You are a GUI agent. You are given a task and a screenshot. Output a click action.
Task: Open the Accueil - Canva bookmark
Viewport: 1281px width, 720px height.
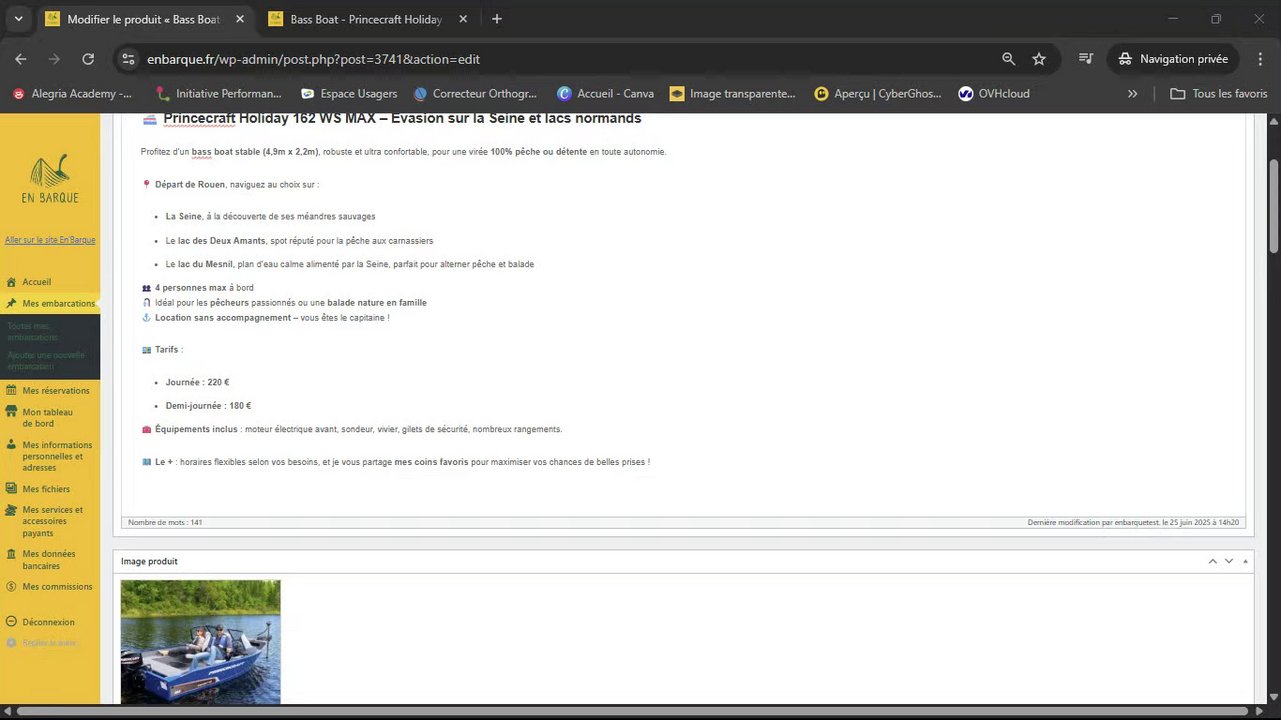pyautogui.click(x=606, y=94)
